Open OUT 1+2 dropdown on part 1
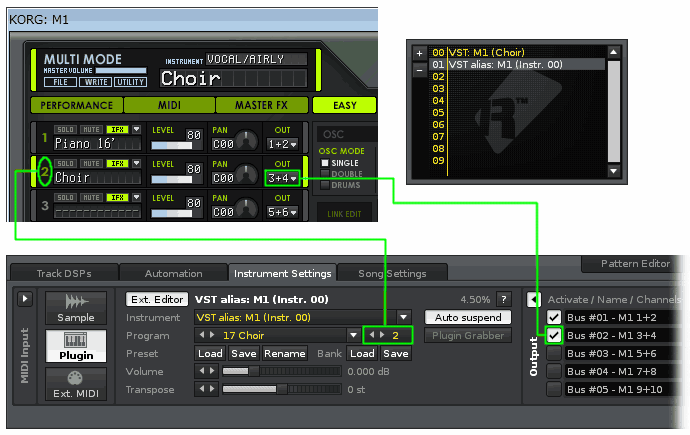Screen dimensions: 690x435 pos(283,144)
